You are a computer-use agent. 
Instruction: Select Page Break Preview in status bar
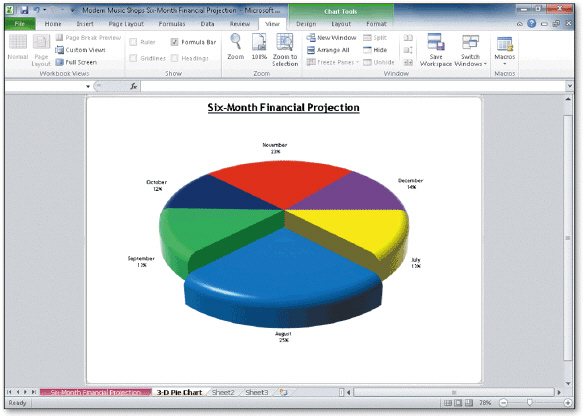coord(469,403)
